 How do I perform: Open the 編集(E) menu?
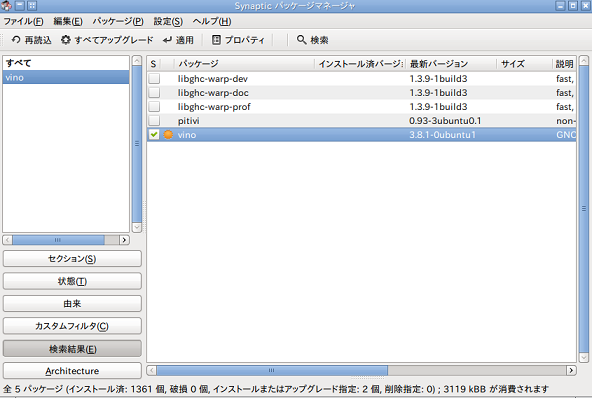[68, 22]
